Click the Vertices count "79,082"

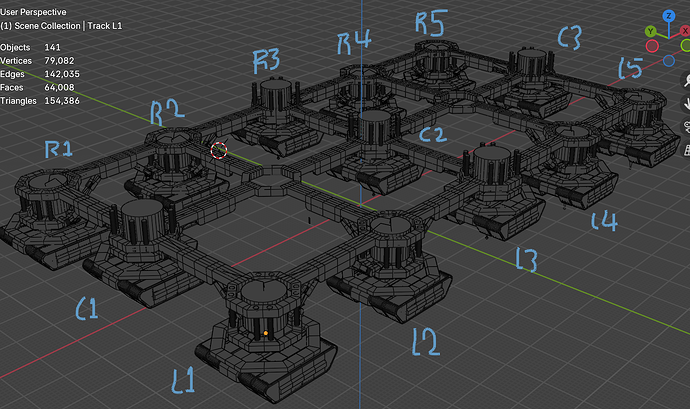[59, 61]
